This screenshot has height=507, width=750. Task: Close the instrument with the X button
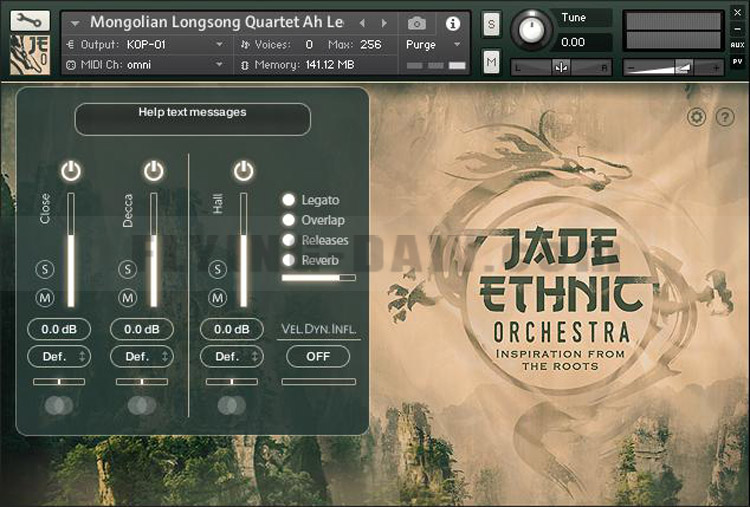pos(738,13)
